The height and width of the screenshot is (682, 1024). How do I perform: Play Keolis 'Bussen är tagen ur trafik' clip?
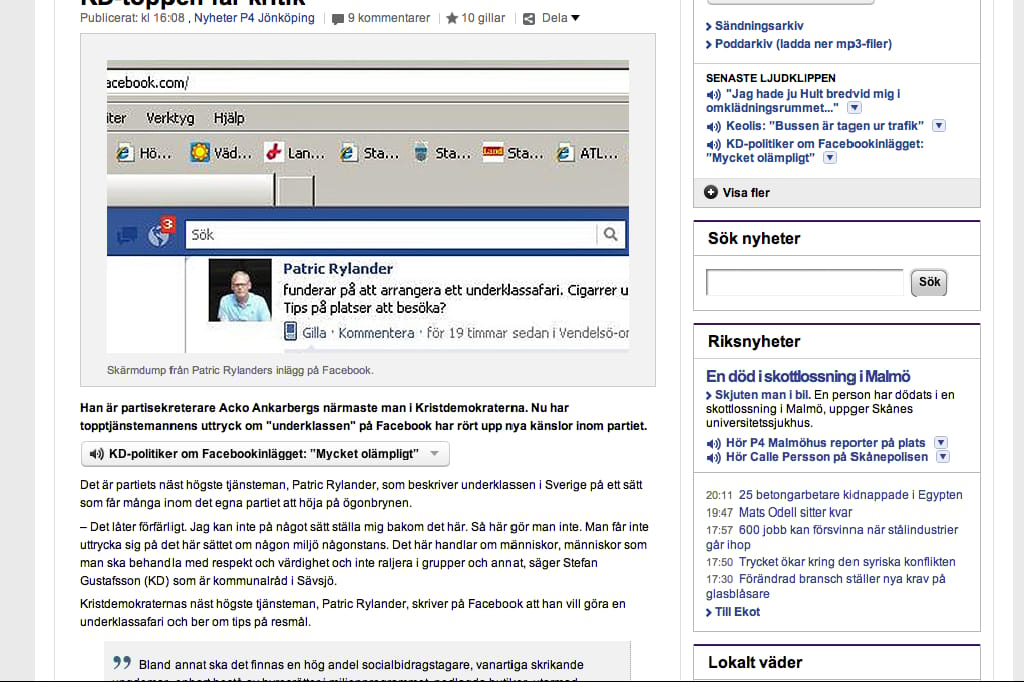tap(825, 125)
